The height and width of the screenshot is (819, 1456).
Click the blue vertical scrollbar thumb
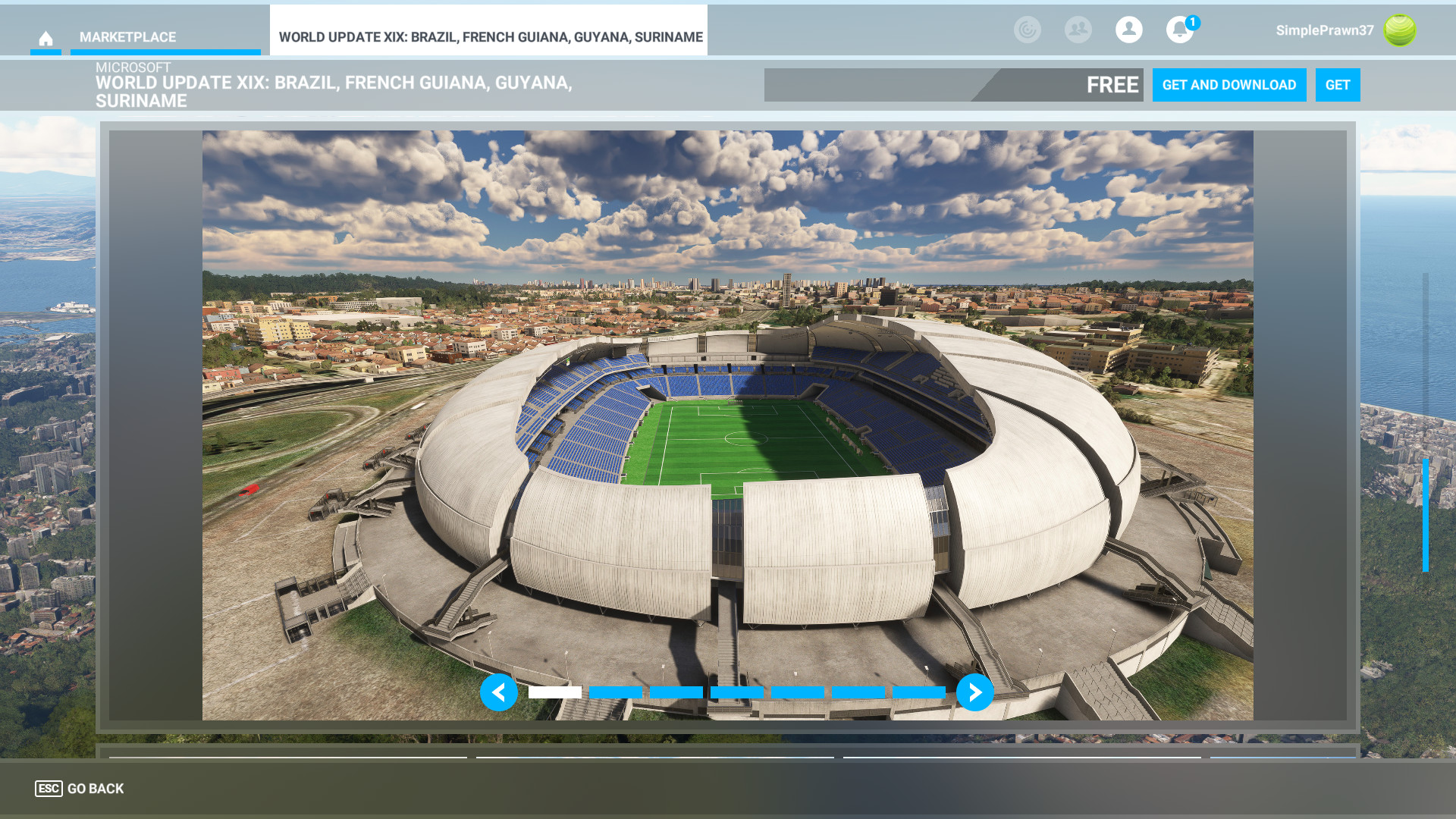click(x=1426, y=515)
